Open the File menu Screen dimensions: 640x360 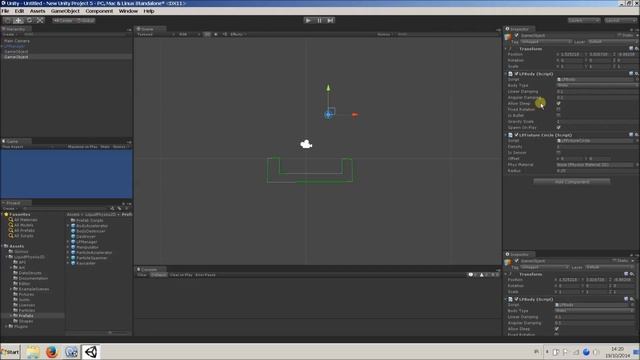point(5,11)
